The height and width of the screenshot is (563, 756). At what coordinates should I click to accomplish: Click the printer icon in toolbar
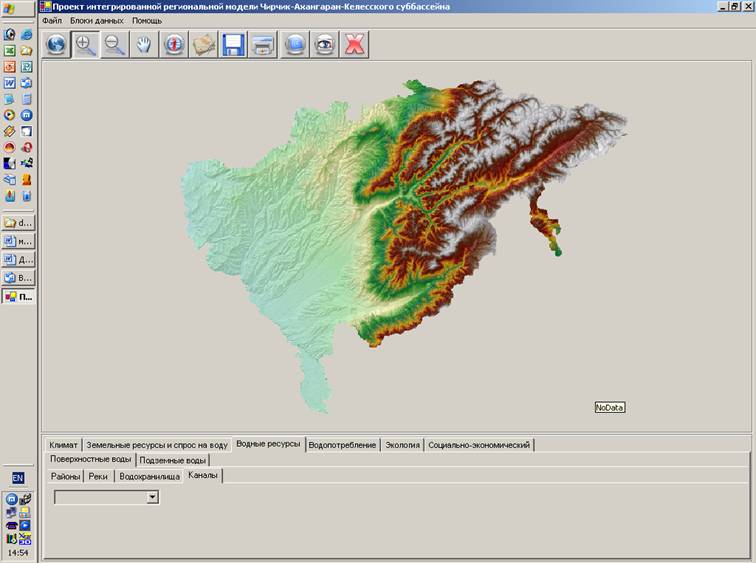coord(263,45)
